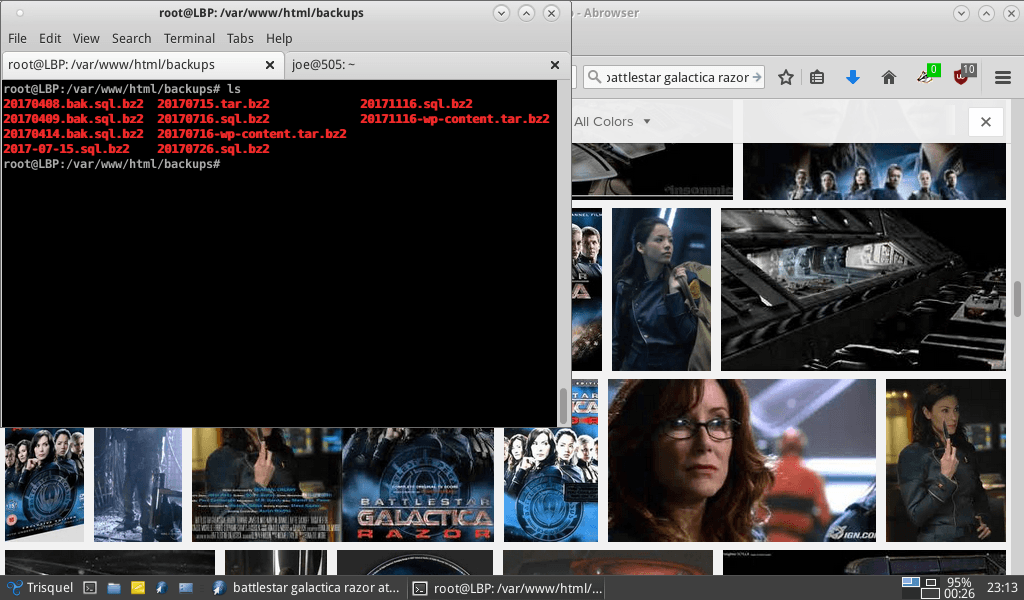Expand the All Colors filter dropdown
Viewport: 1024px width, 600px height.
(611, 121)
